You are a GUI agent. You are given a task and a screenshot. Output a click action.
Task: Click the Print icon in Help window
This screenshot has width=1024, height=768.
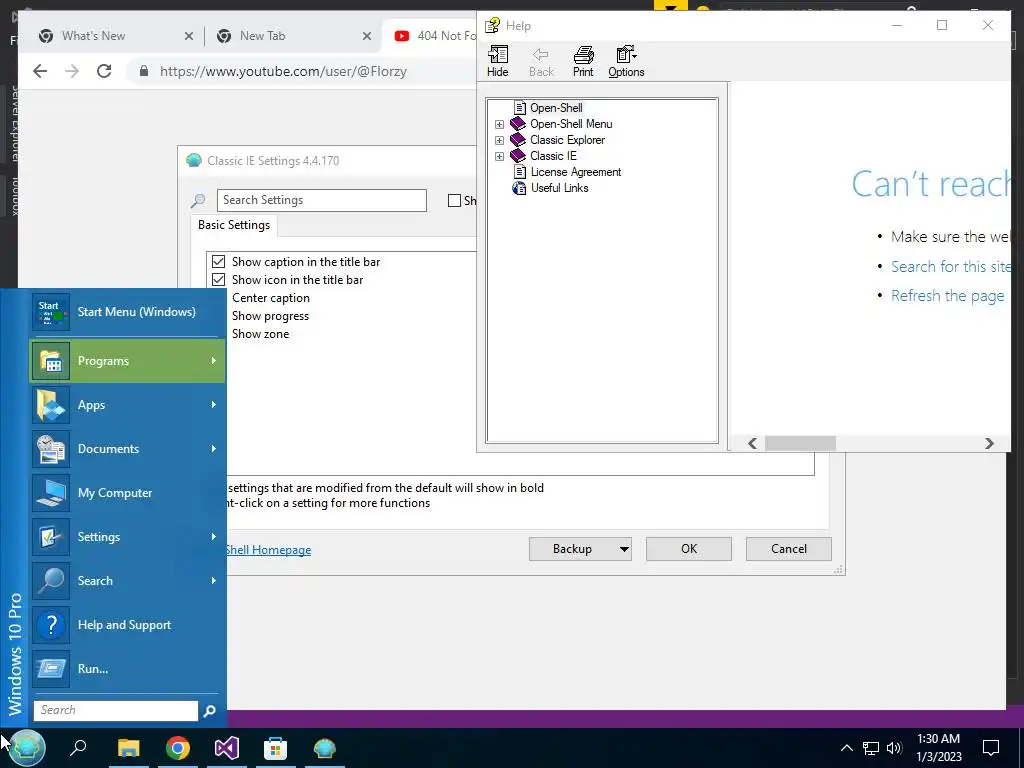(583, 62)
